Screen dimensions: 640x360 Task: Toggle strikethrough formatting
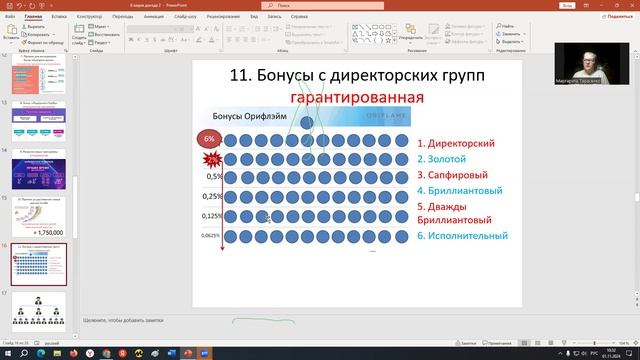(x=163, y=40)
